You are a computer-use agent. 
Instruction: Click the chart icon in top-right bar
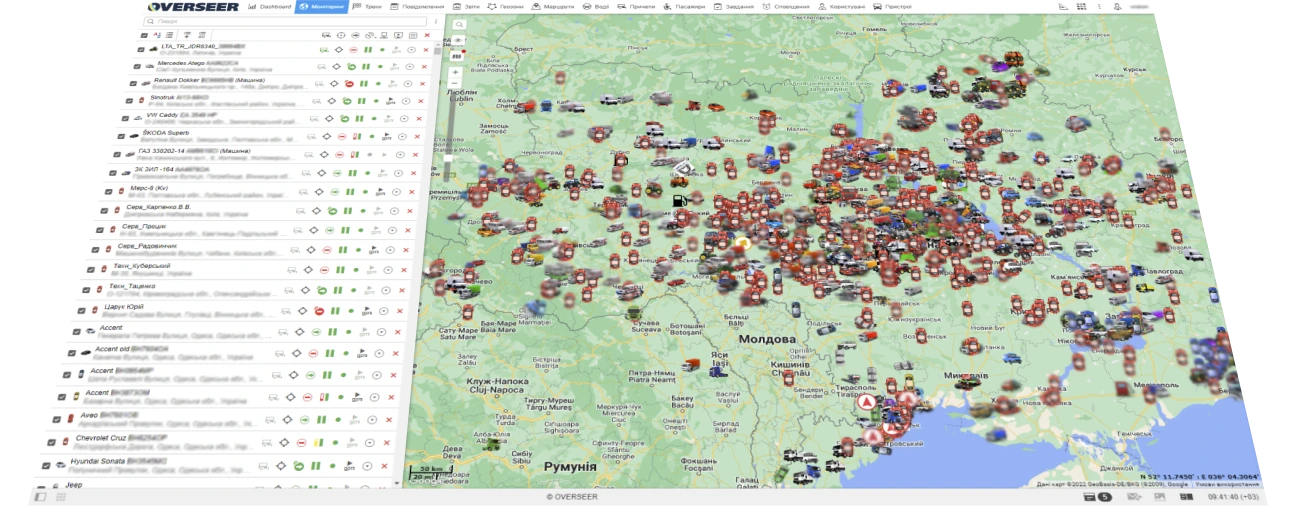[x=1064, y=6]
